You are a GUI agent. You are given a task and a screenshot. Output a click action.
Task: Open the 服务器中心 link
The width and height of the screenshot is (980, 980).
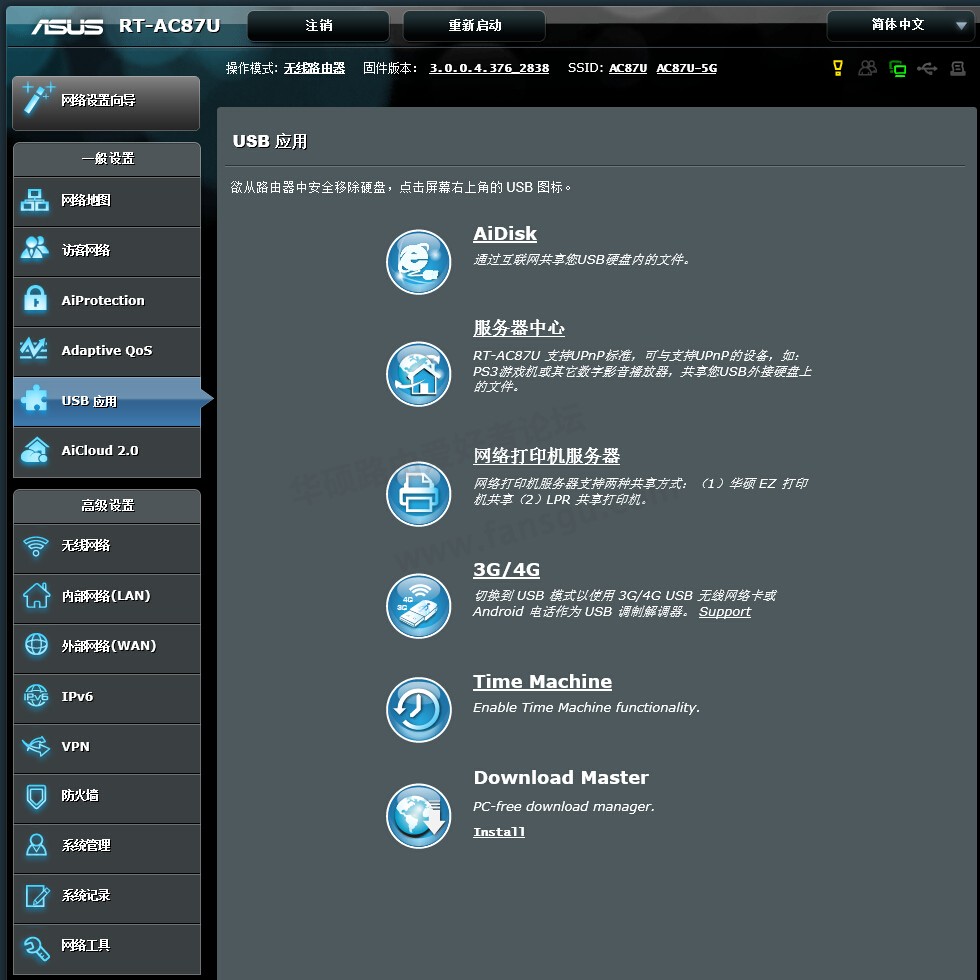(519, 328)
